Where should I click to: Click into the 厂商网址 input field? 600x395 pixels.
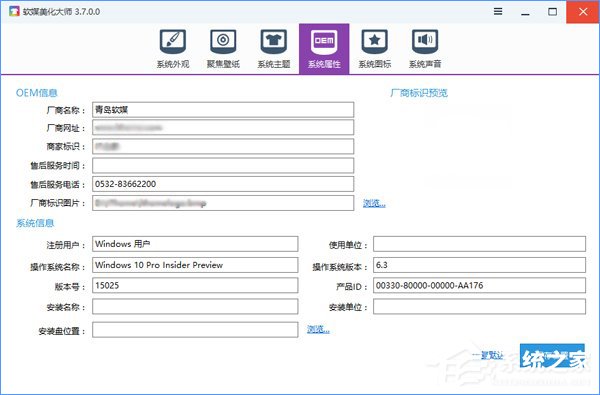click(223, 127)
